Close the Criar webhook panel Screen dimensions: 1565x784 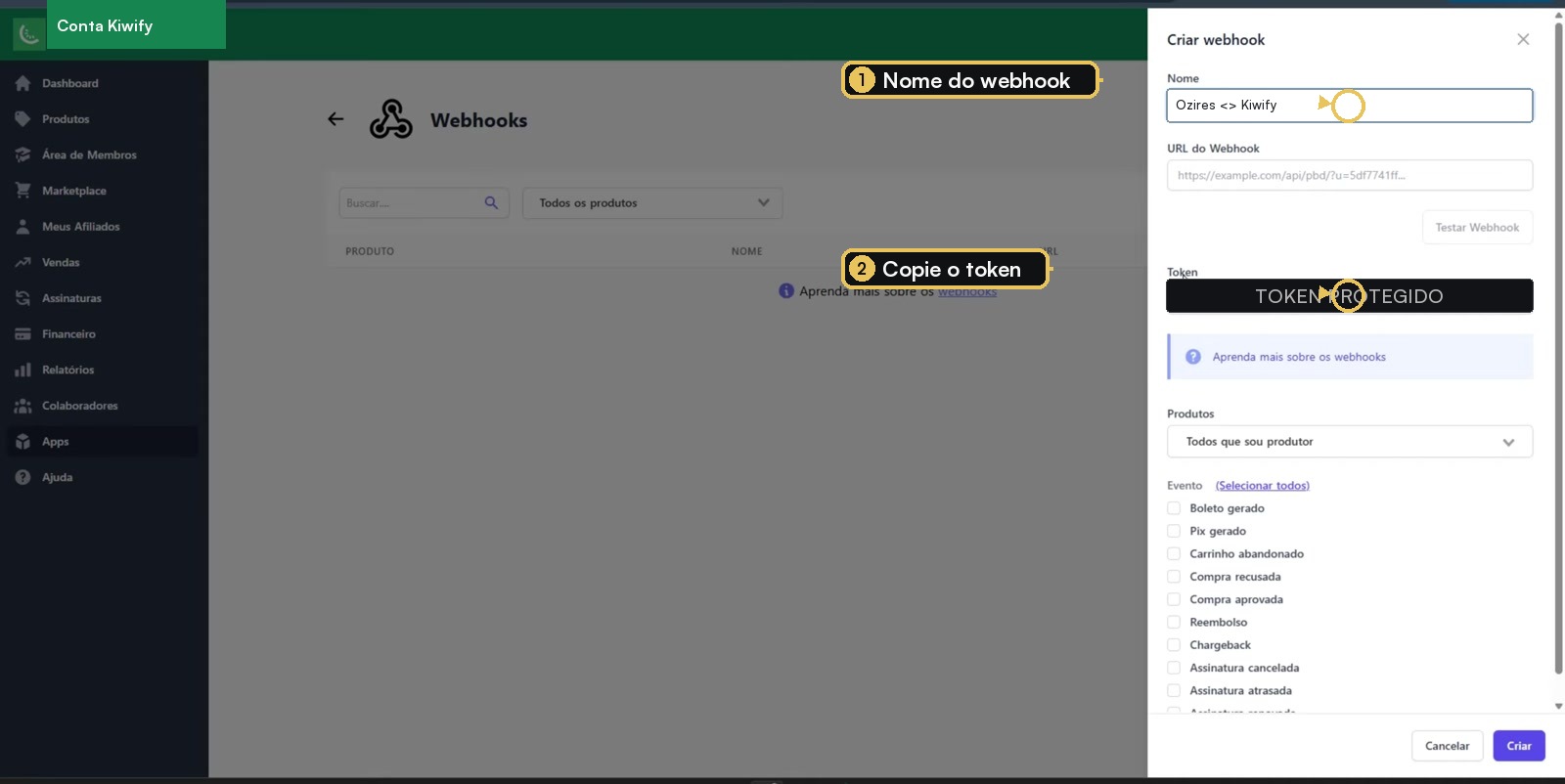[1523, 39]
